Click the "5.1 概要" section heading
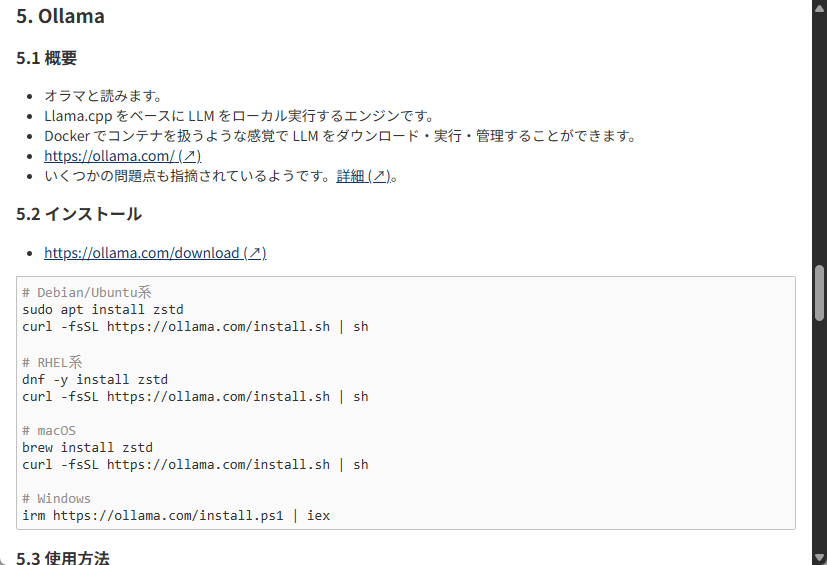827x565 pixels. point(47,59)
